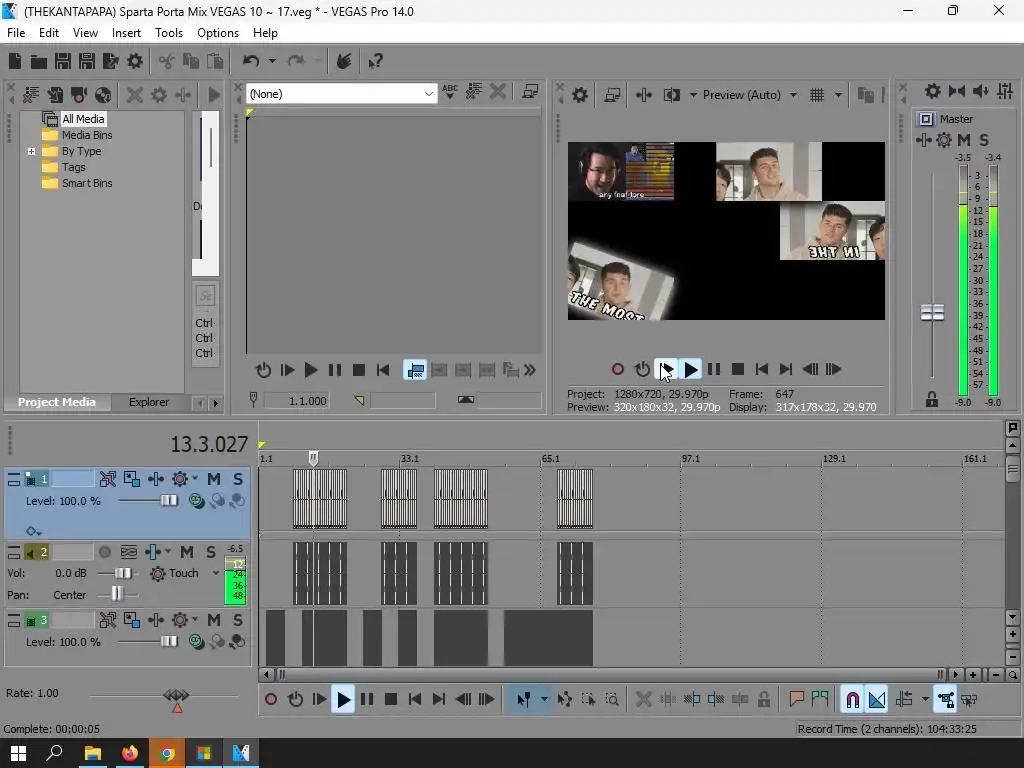1024x768 pixels.
Task: Enable Snapping magnet icon
Action: [852, 700]
